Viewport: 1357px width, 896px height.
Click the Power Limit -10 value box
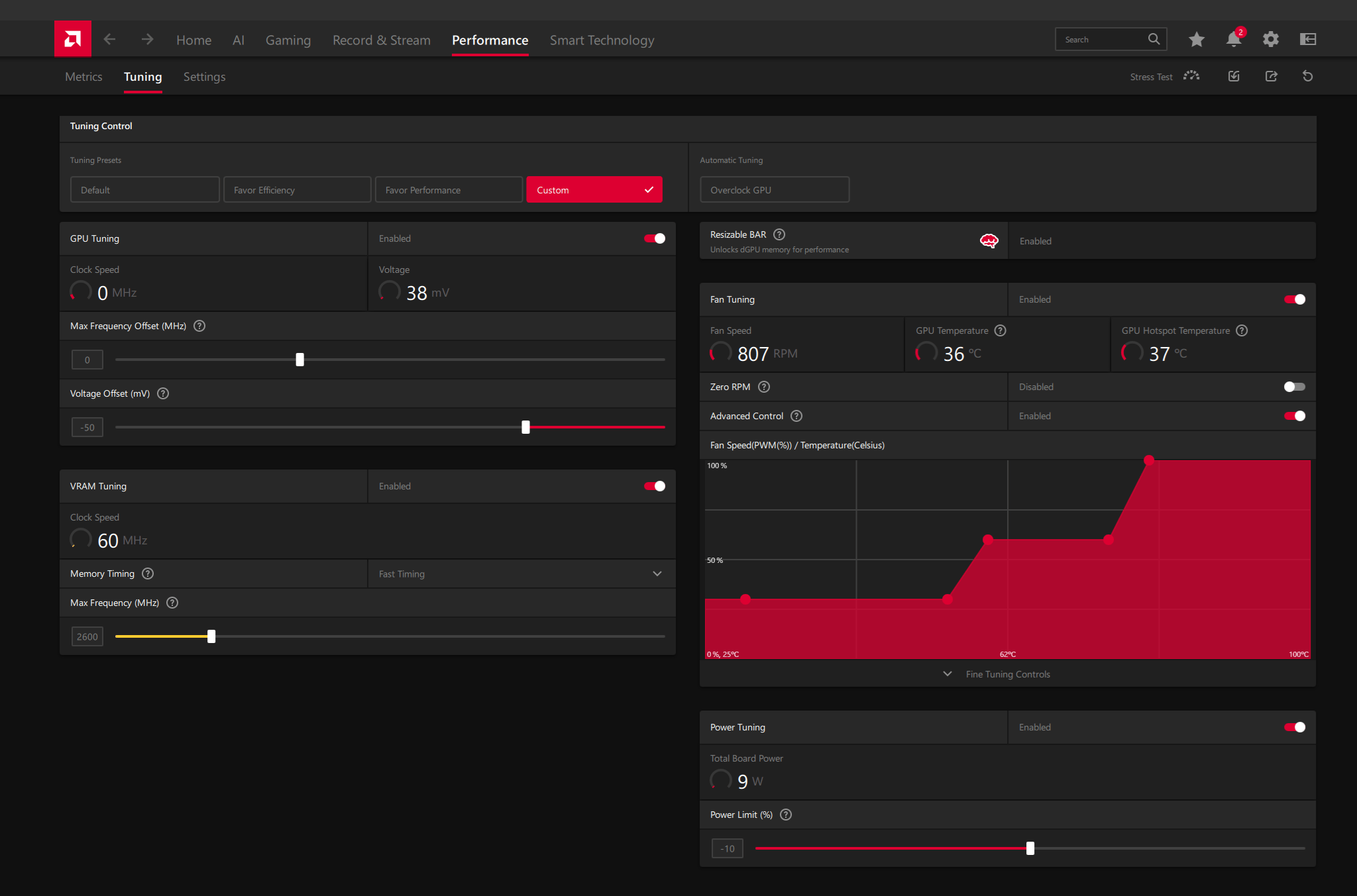pyautogui.click(x=727, y=848)
